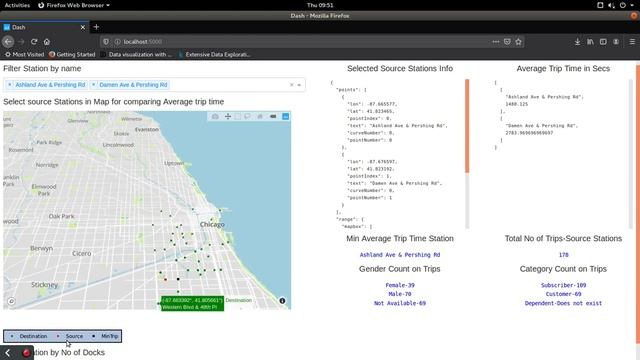Screen dimensions: 640x360
Task: Toggle hover mode icon in map modebar
Action: coord(273,117)
